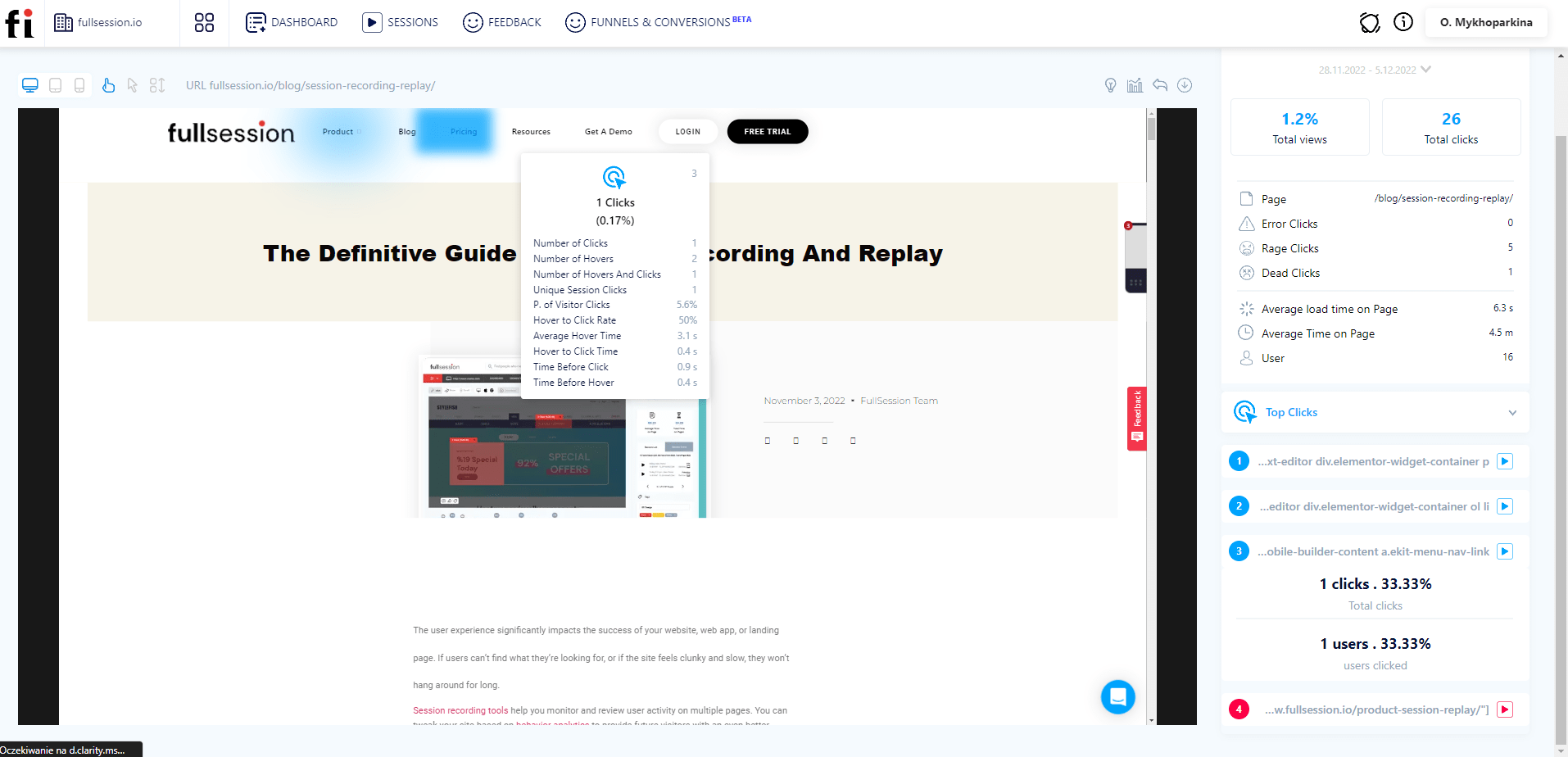This screenshot has height=757, width=1568.
Task: Click Get A Demo navigation link
Action: click(609, 132)
